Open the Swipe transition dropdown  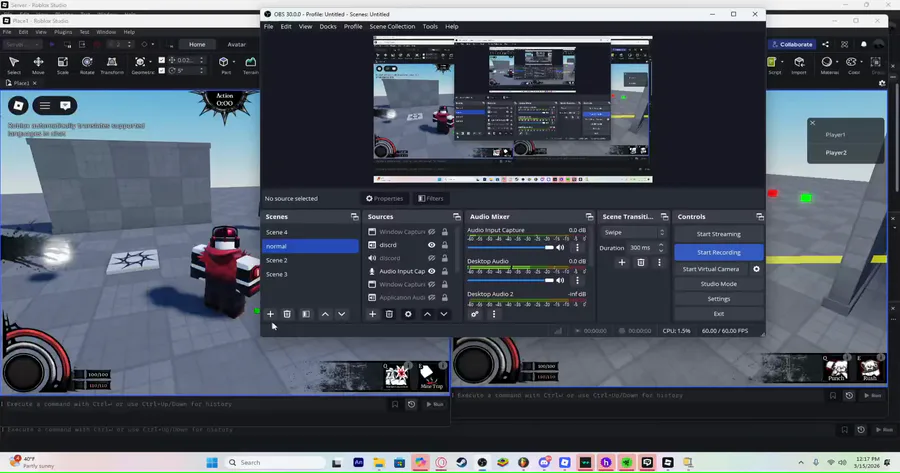coord(634,232)
